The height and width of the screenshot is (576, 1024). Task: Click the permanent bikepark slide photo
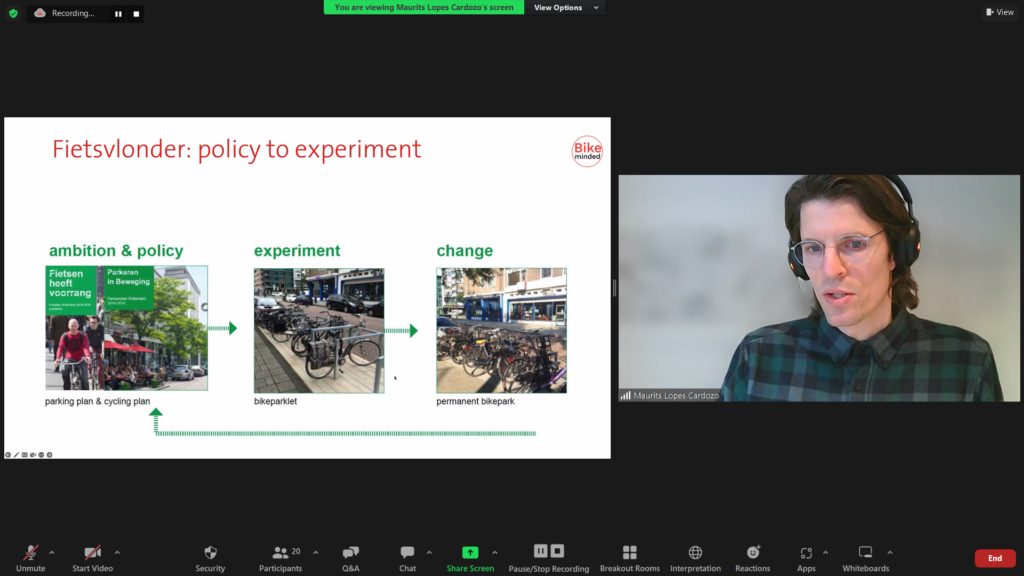click(x=501, y=330)
